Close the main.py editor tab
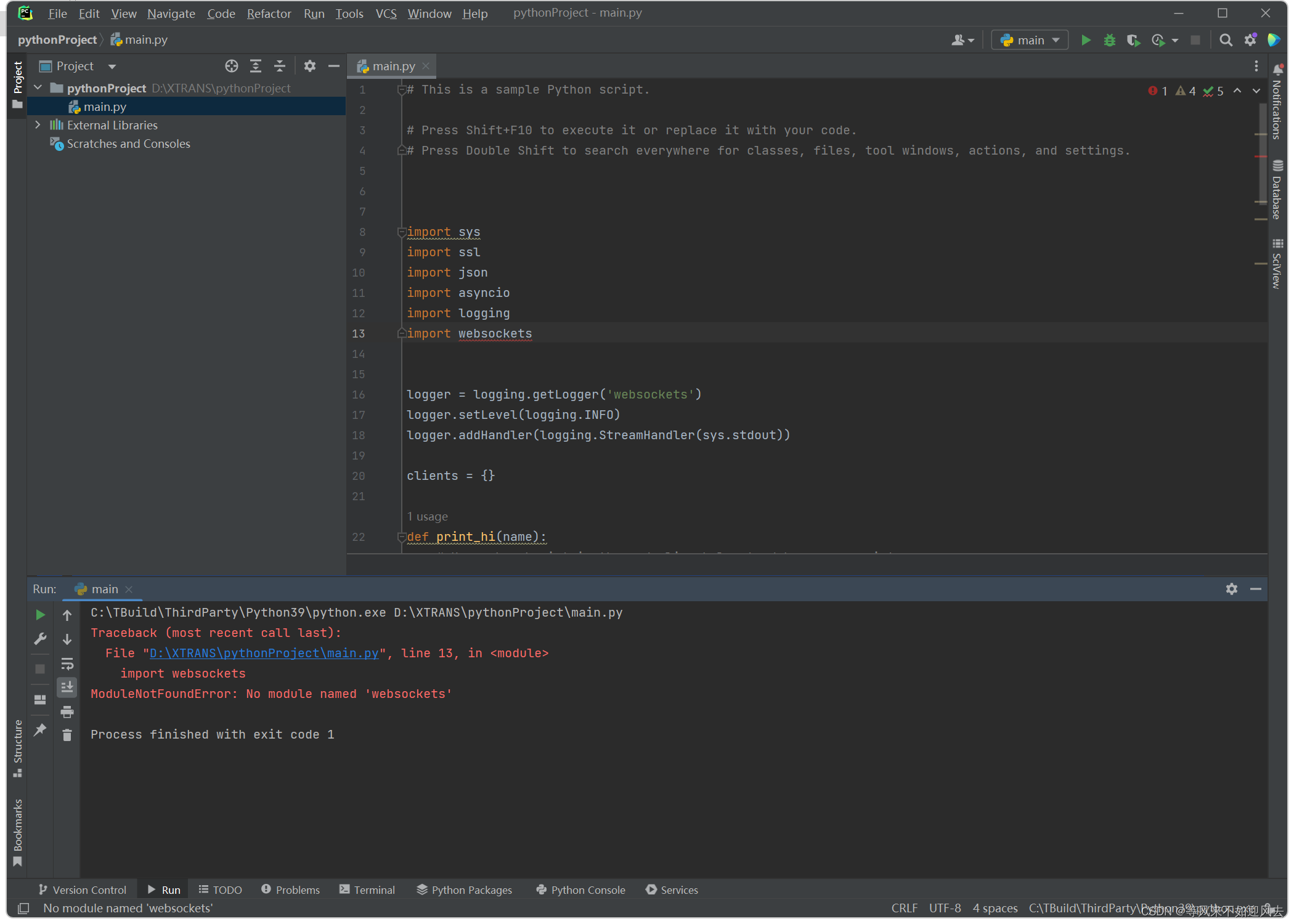1294x924 pixels. click(425, 66)
